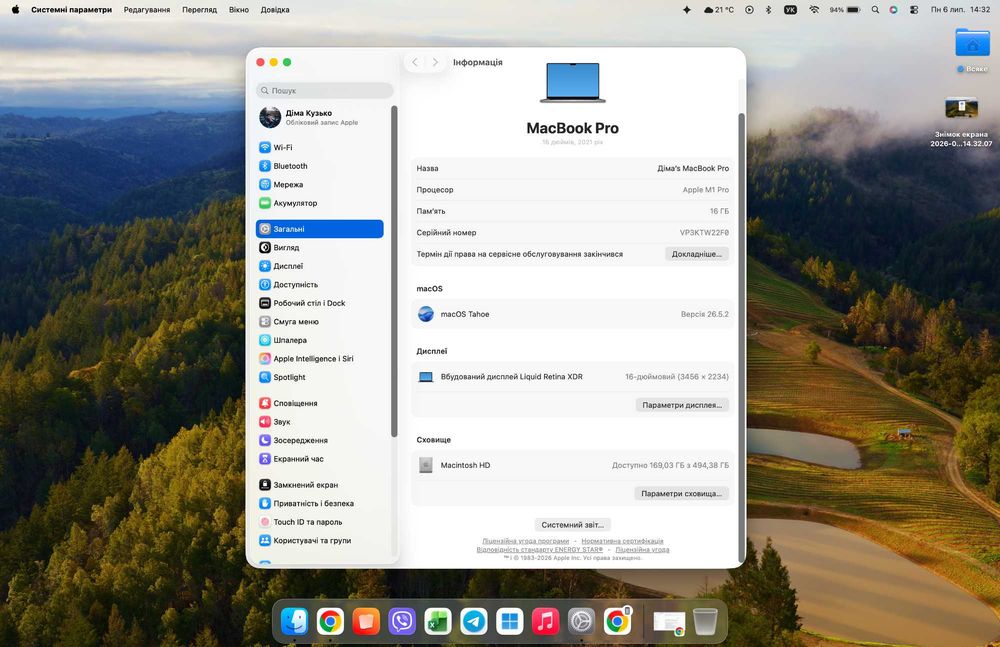Click date and time Пн 6 лип. 14:32
This screenshot has height=647, width=1000.
(960, 10)
